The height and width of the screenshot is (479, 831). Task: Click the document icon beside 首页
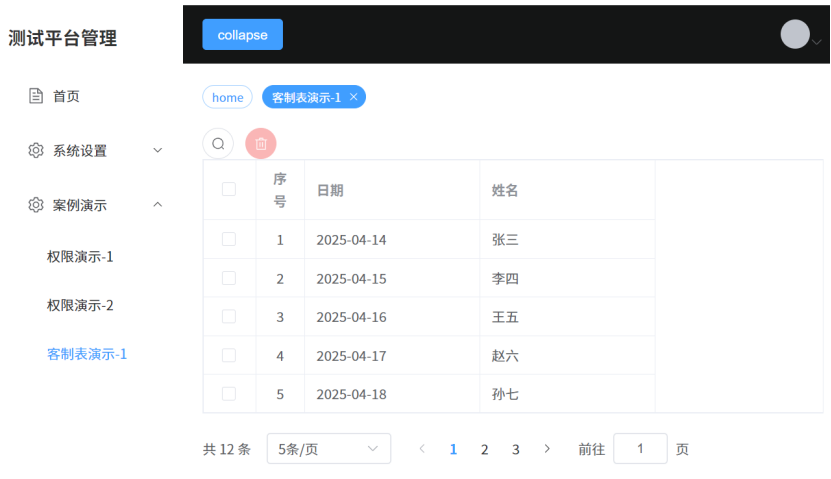36,96
